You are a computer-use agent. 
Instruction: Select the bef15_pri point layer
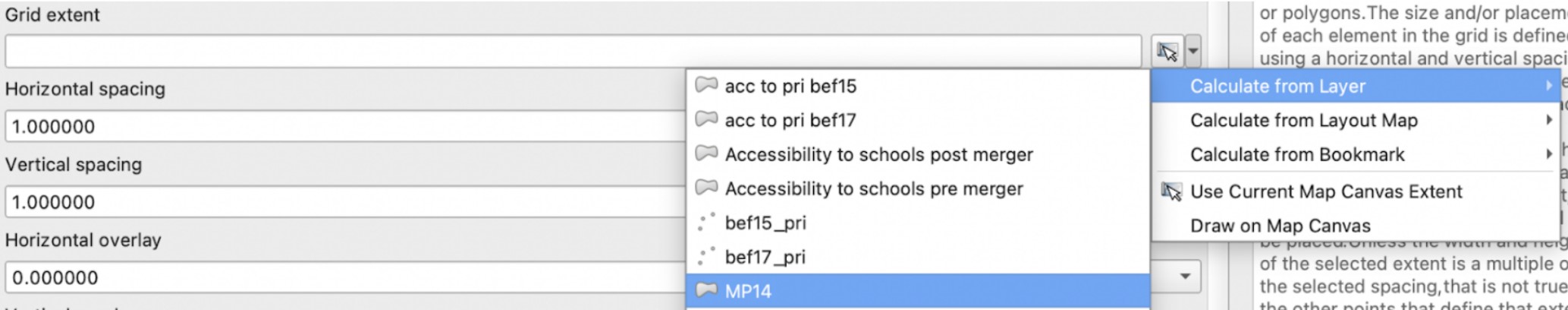[x=765, y=223]
